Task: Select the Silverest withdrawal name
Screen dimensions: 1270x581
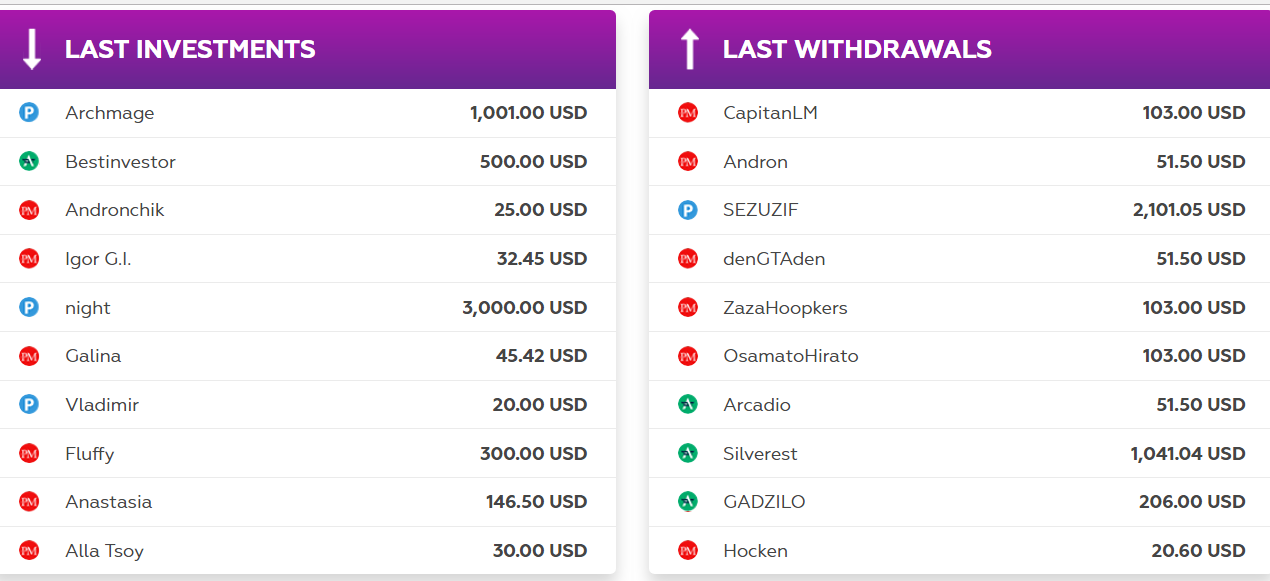Action: 760,454
